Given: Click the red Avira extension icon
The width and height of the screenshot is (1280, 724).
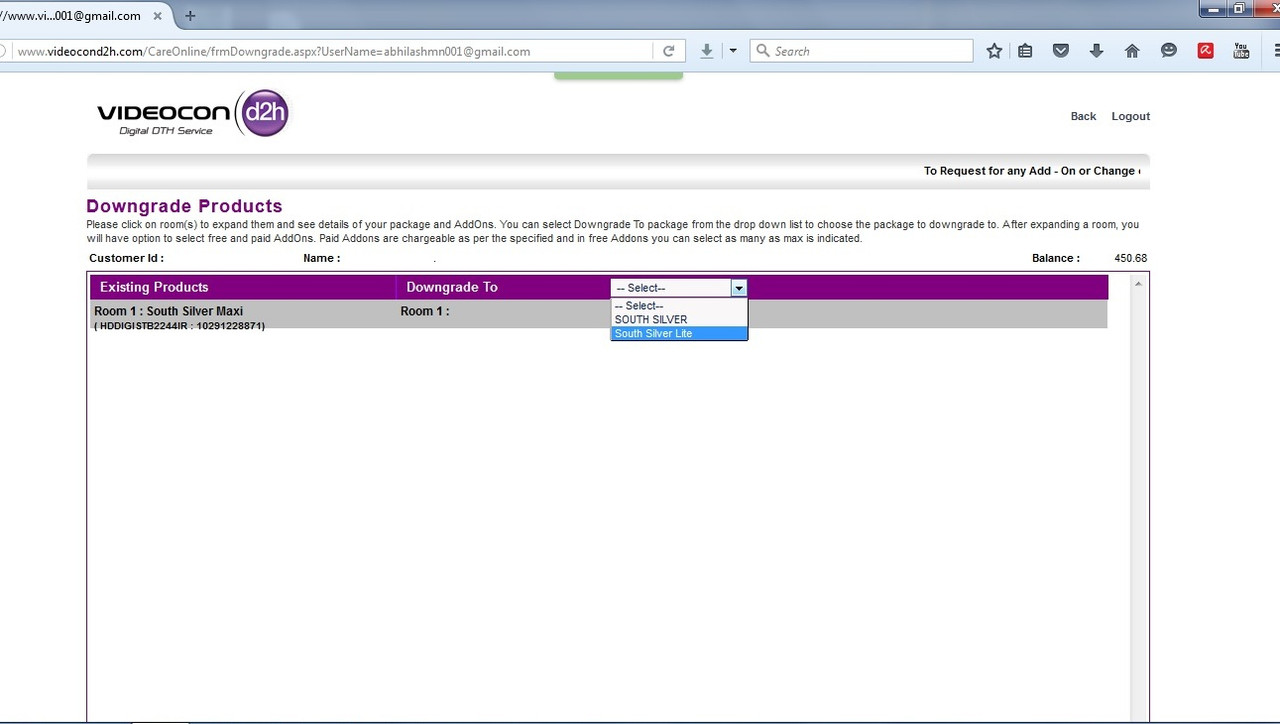Looking at the screenshot, I should click(x=1205, y=51).
